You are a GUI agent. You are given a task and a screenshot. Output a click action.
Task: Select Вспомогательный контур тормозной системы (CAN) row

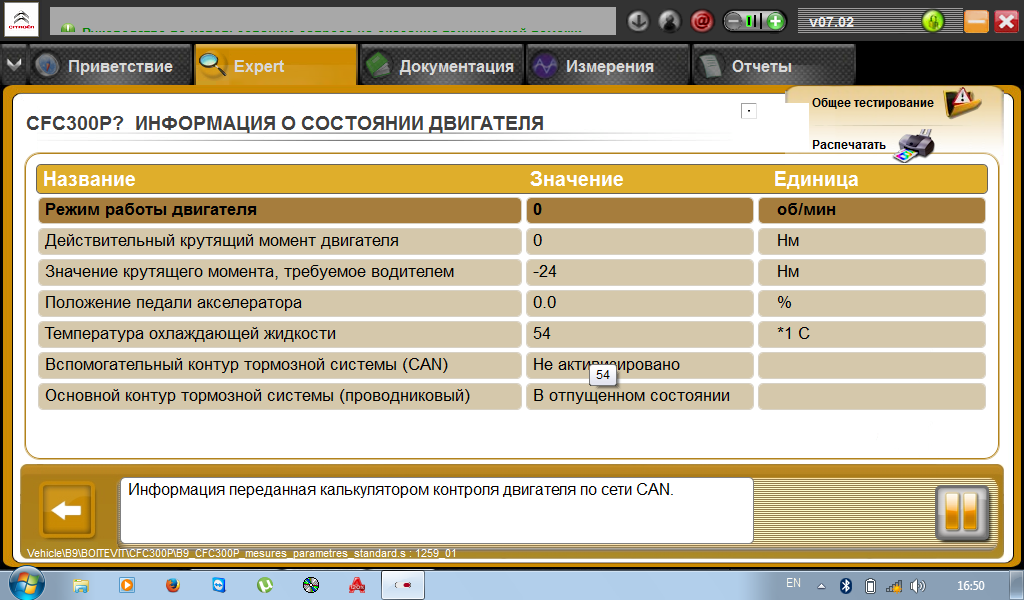280,364
